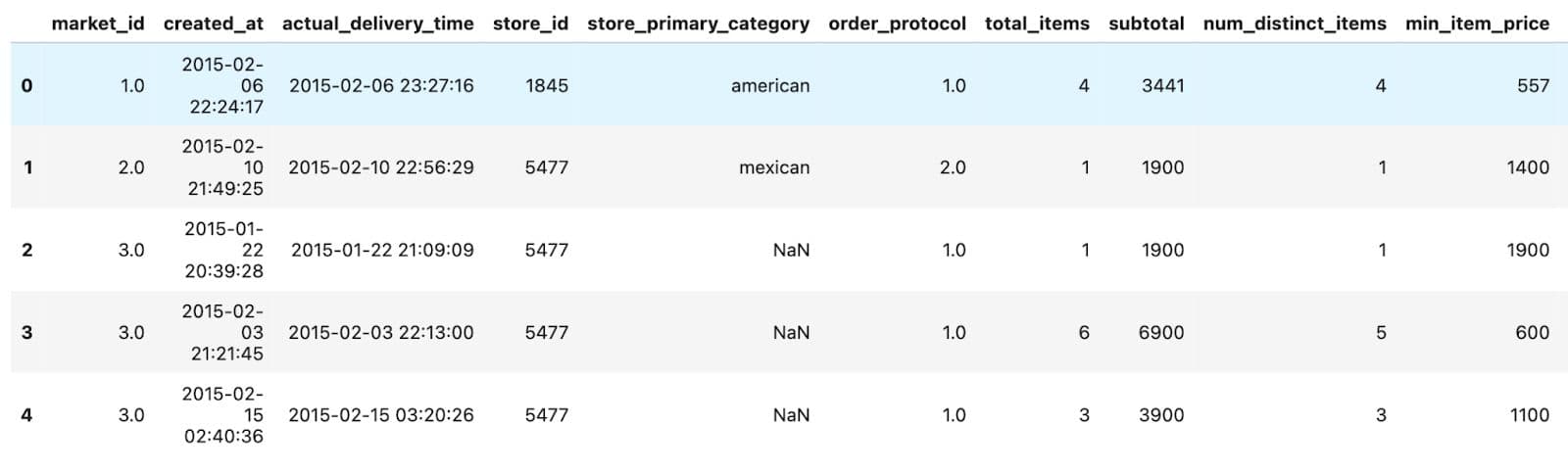The image size is (1568, 473).
Task: Select row index 0
Action: (26, 86)
